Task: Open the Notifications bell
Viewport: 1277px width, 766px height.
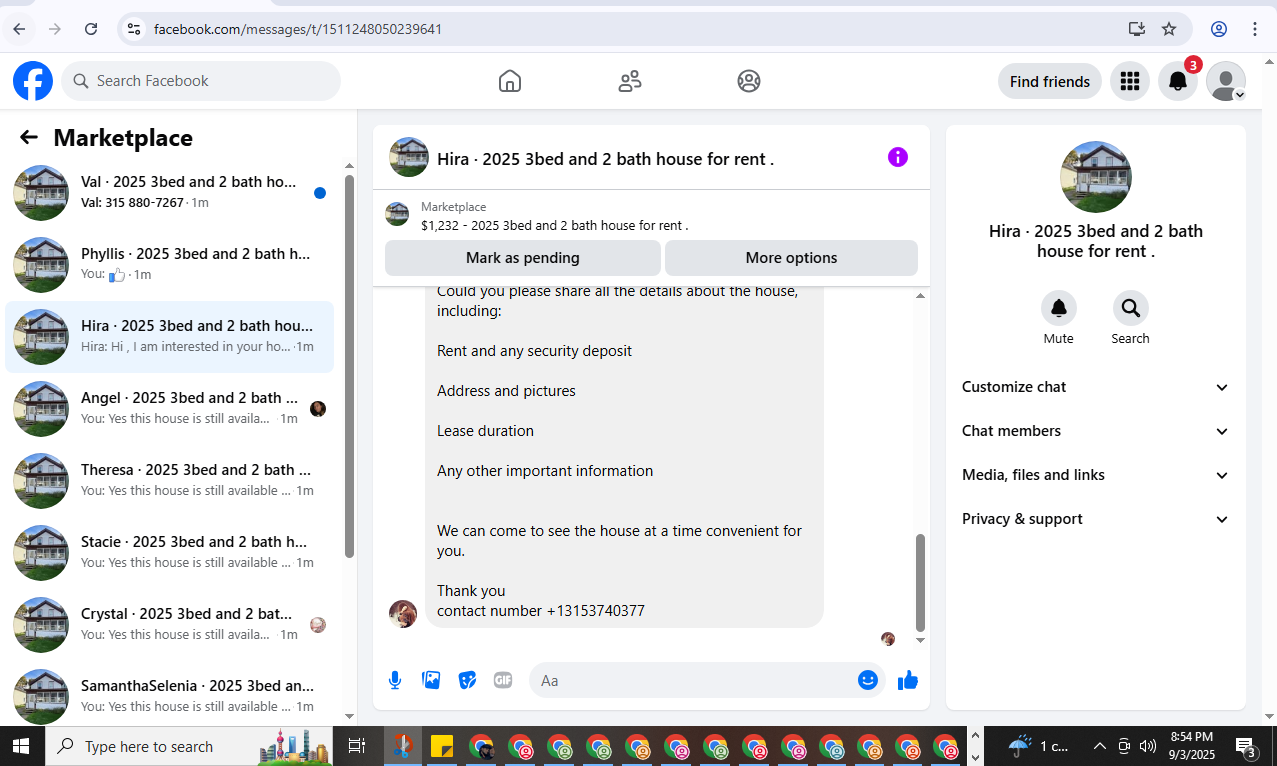Action: coord(1178,81)
